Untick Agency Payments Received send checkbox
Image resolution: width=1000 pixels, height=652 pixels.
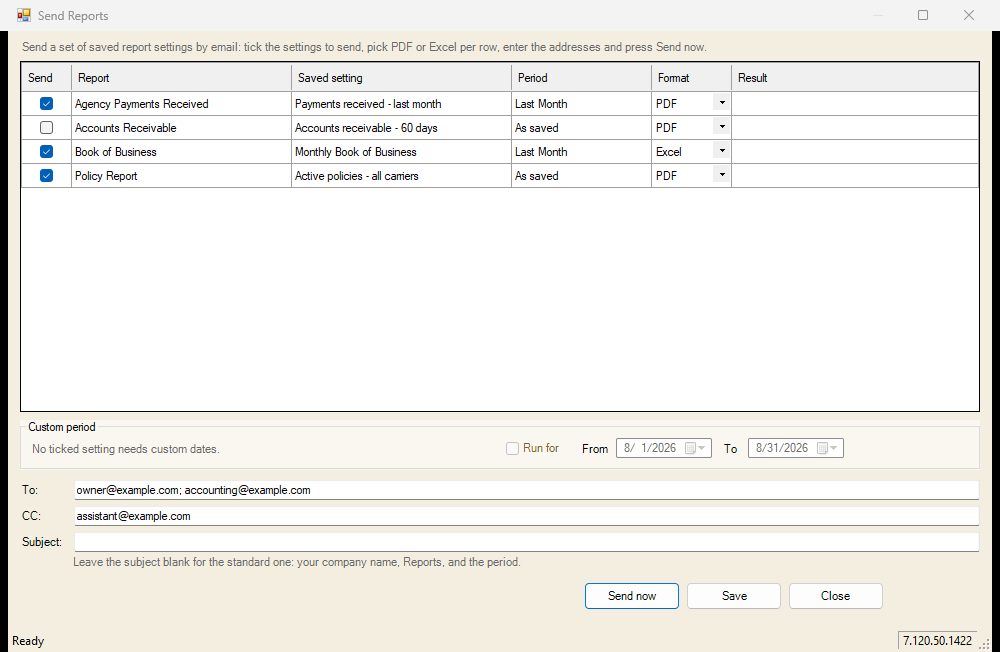coord(47,103)
